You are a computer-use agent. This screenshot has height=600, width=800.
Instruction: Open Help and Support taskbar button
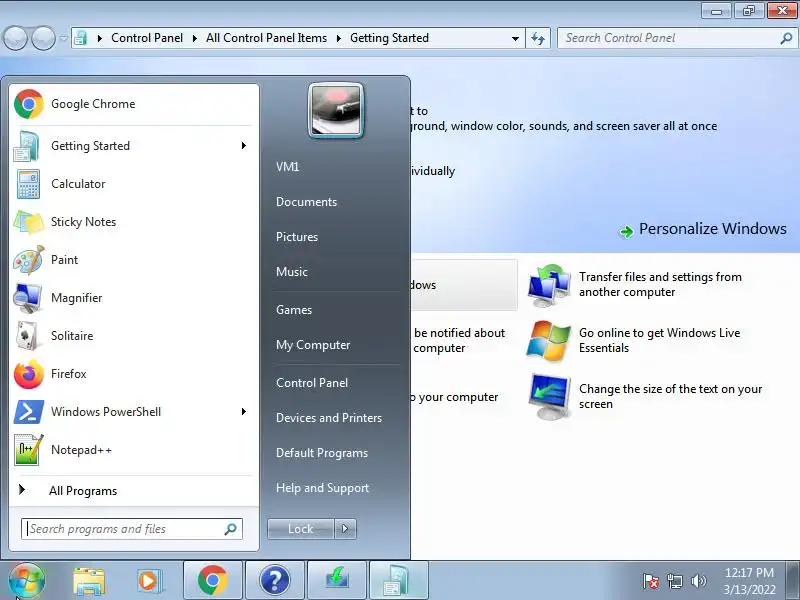click(274, 581)
